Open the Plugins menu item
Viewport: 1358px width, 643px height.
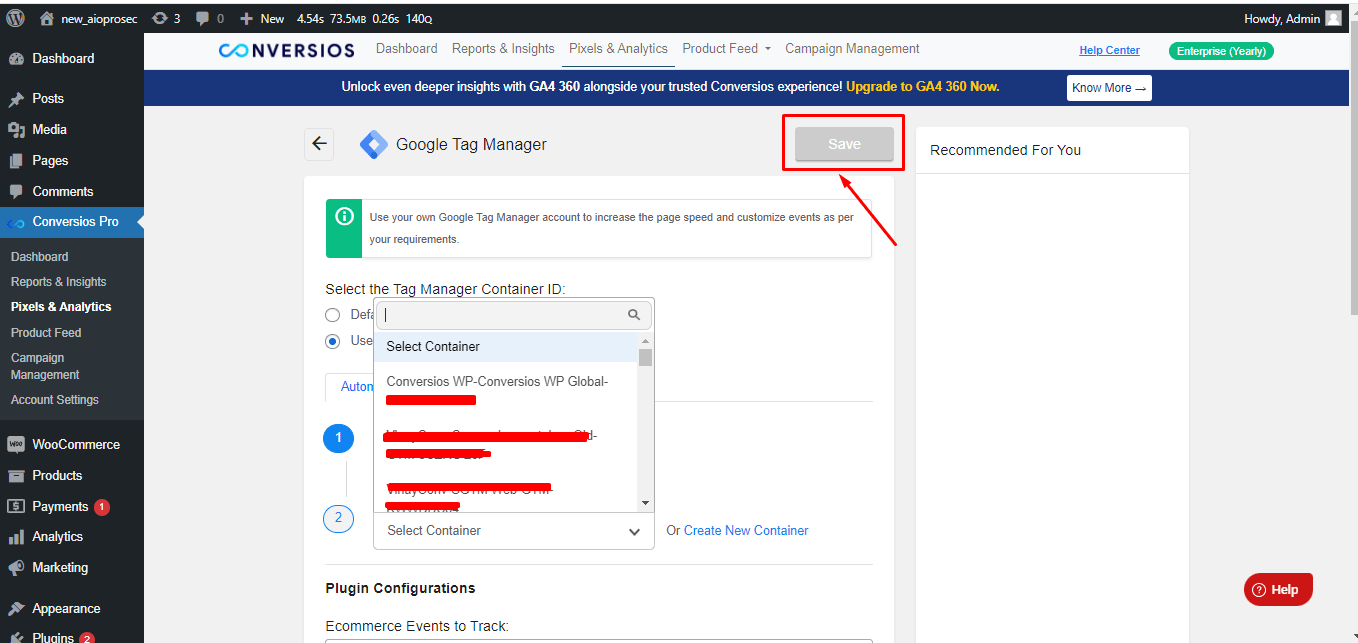pos(53,637)
